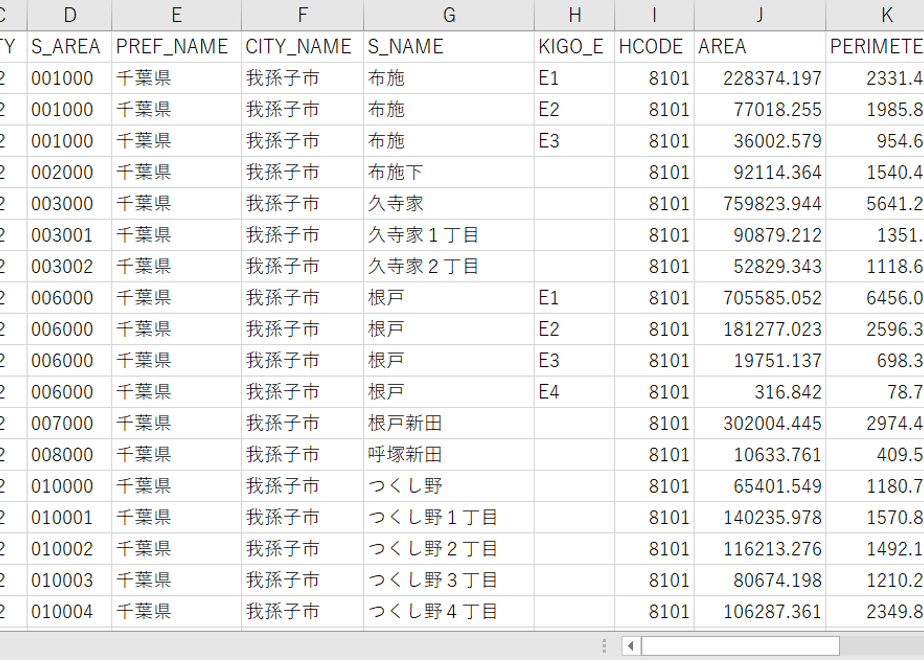Select column F header
This screenshot has width=924, height=660.
pos(302,15)
